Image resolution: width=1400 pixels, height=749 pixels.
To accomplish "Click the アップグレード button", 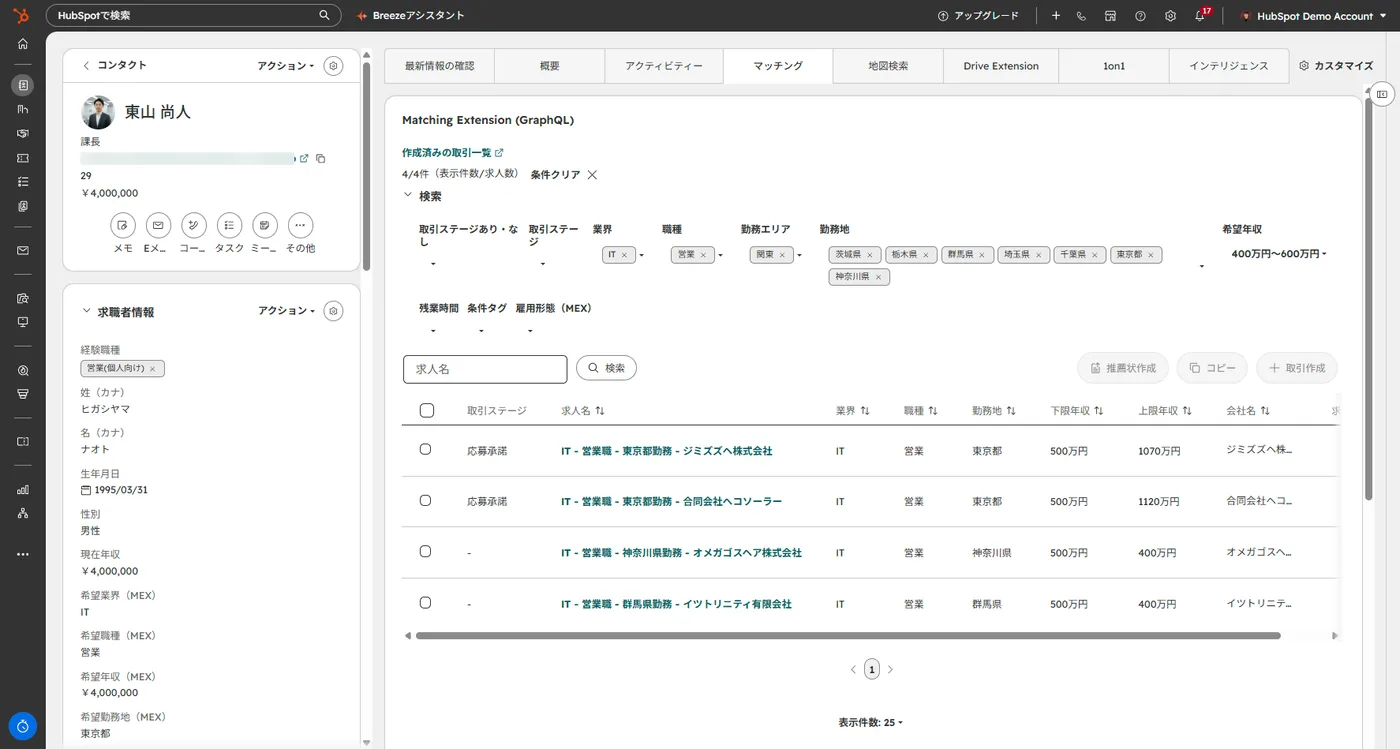I will pyautogui.click(x=978, y=16).
